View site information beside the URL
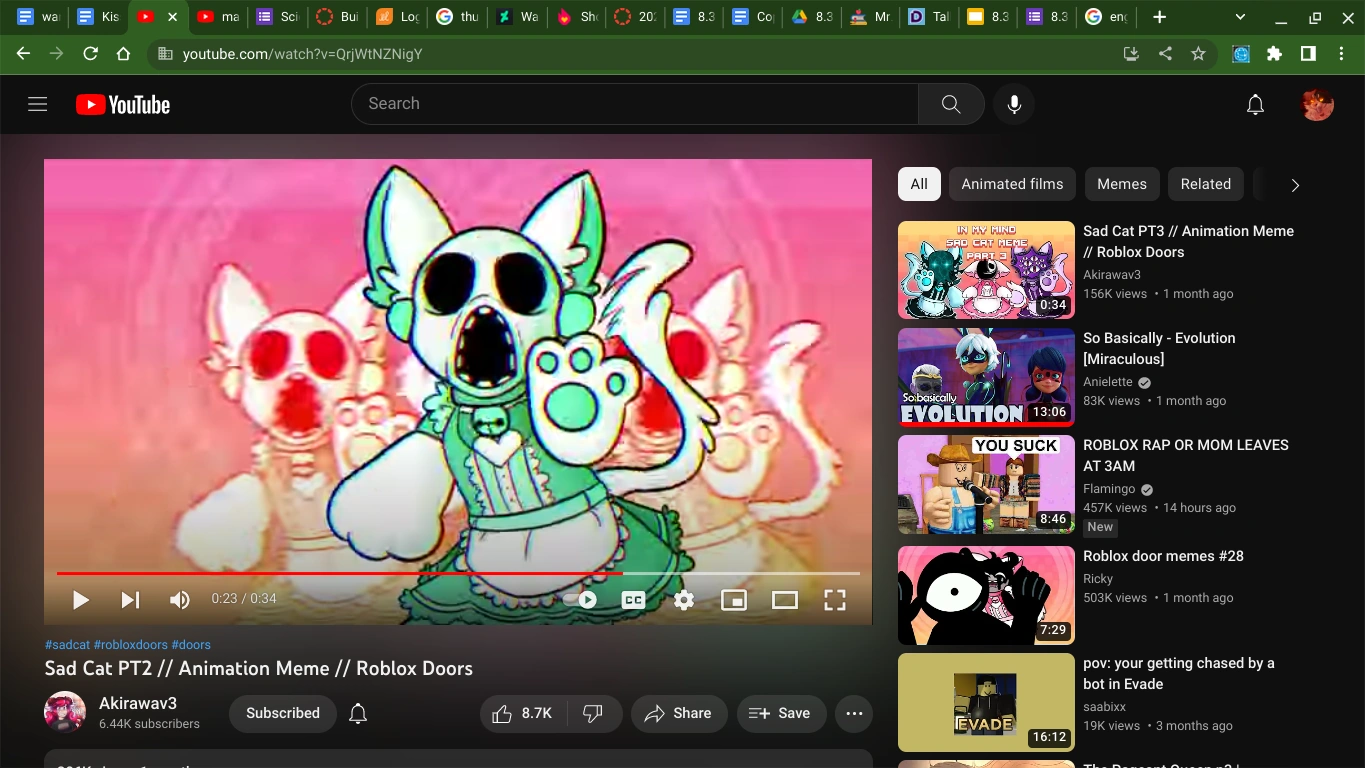 (166, 54)
